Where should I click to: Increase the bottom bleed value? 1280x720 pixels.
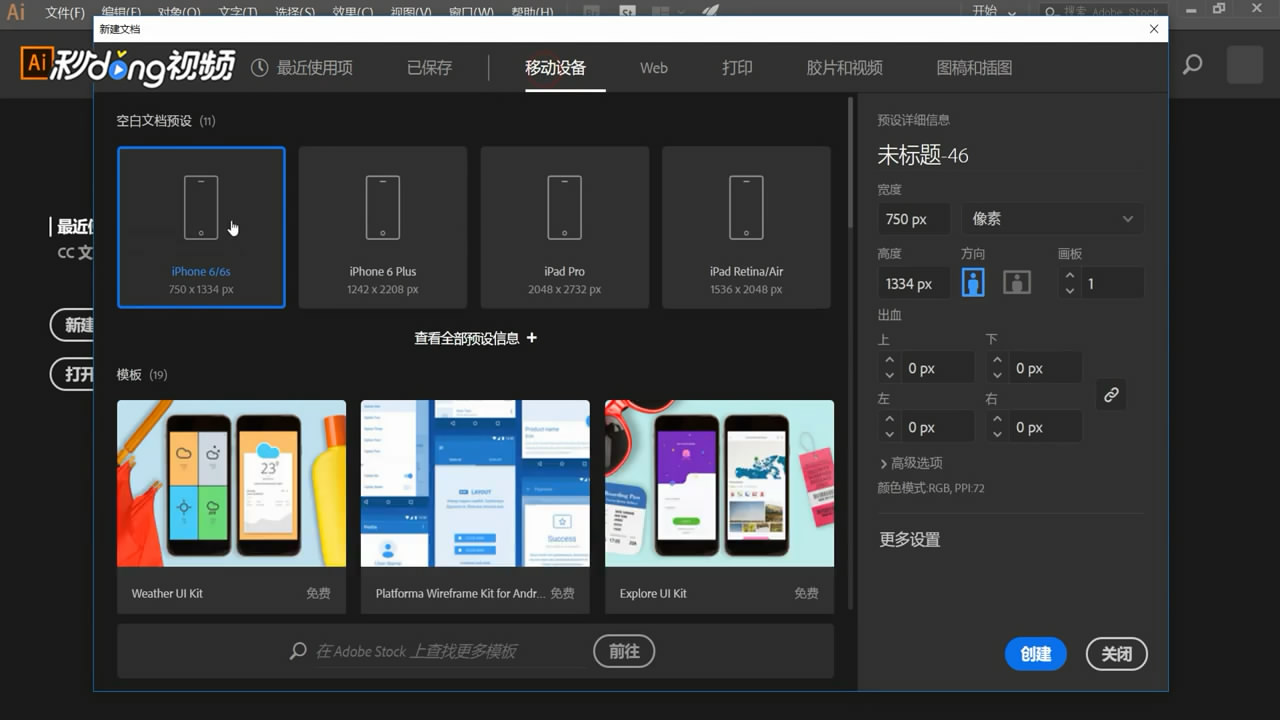click(997, 360)
